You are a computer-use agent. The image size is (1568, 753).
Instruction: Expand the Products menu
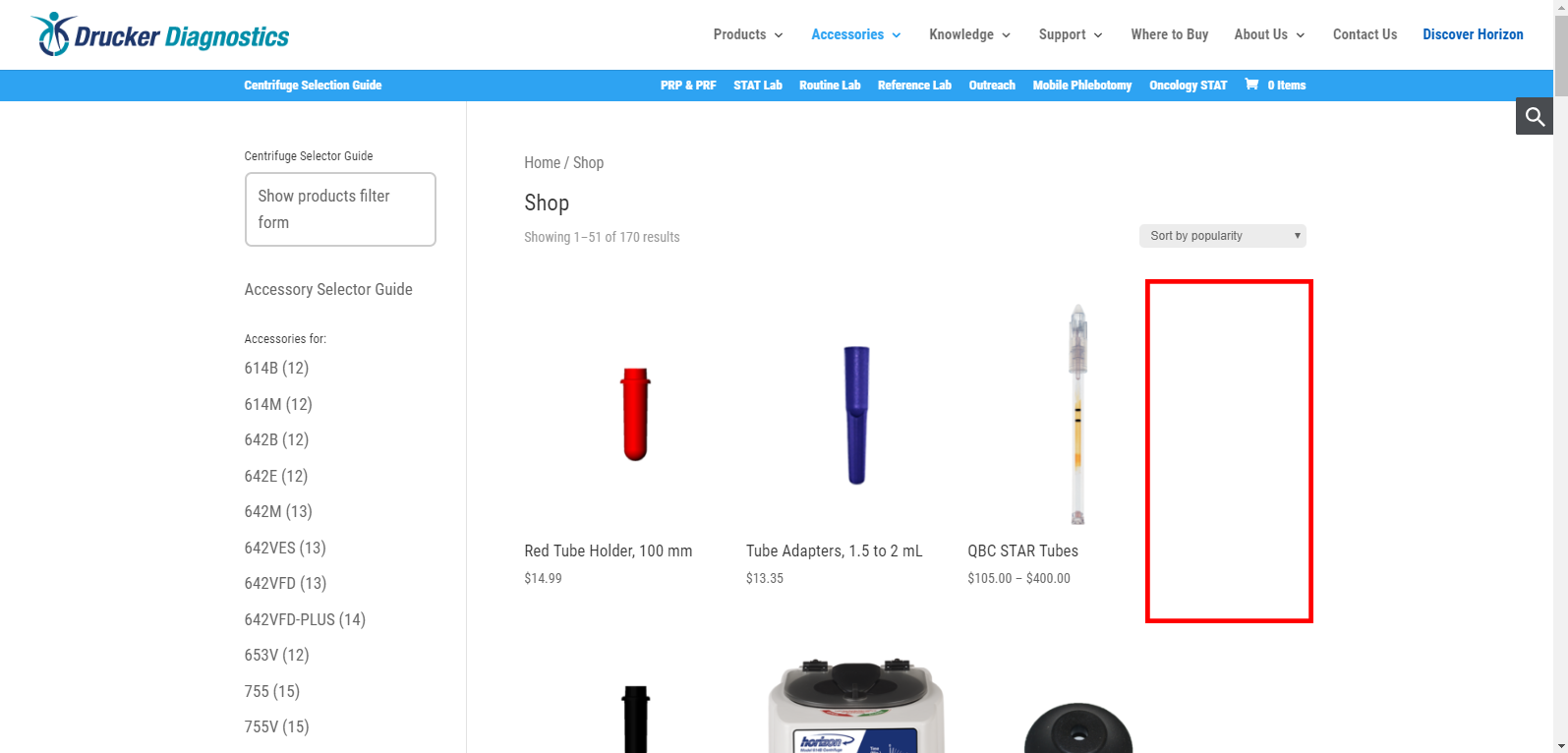coord(748,34)
